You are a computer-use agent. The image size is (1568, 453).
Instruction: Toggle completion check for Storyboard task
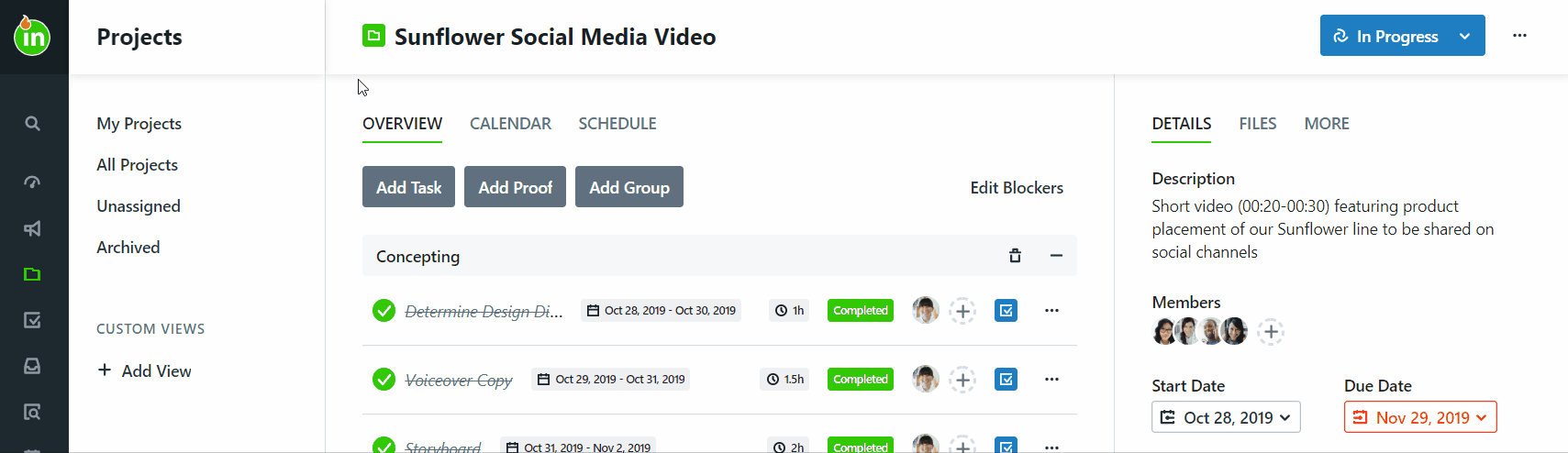click(x=384, y=446)
